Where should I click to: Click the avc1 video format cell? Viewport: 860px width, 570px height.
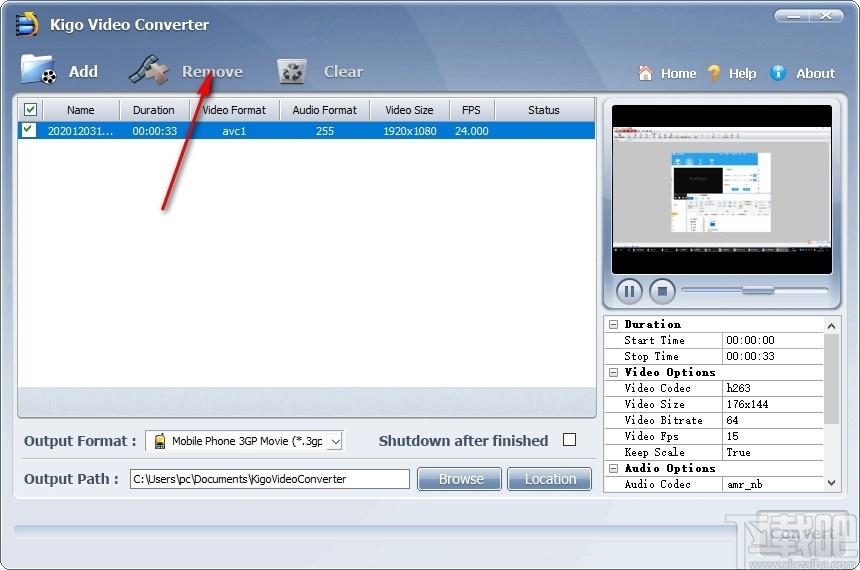click(234, 131)
